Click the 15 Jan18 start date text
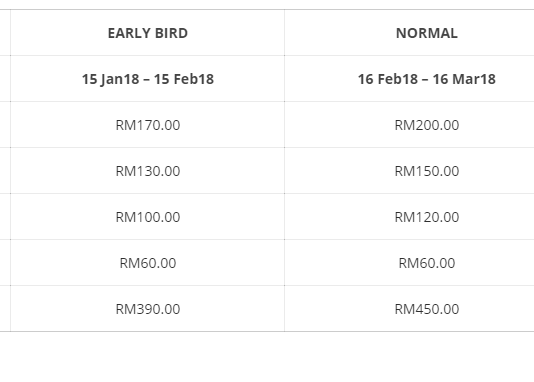The width and height of the screenshot is (534, 382). pos(111,79)
